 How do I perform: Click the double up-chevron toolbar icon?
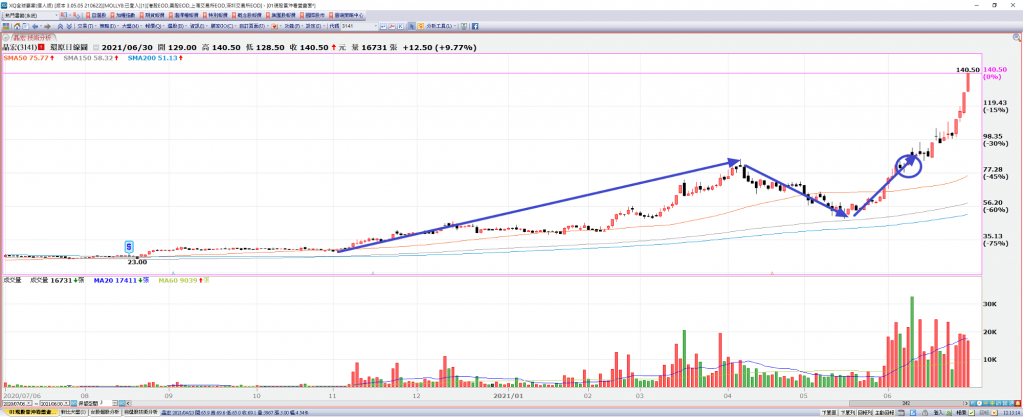60,26
